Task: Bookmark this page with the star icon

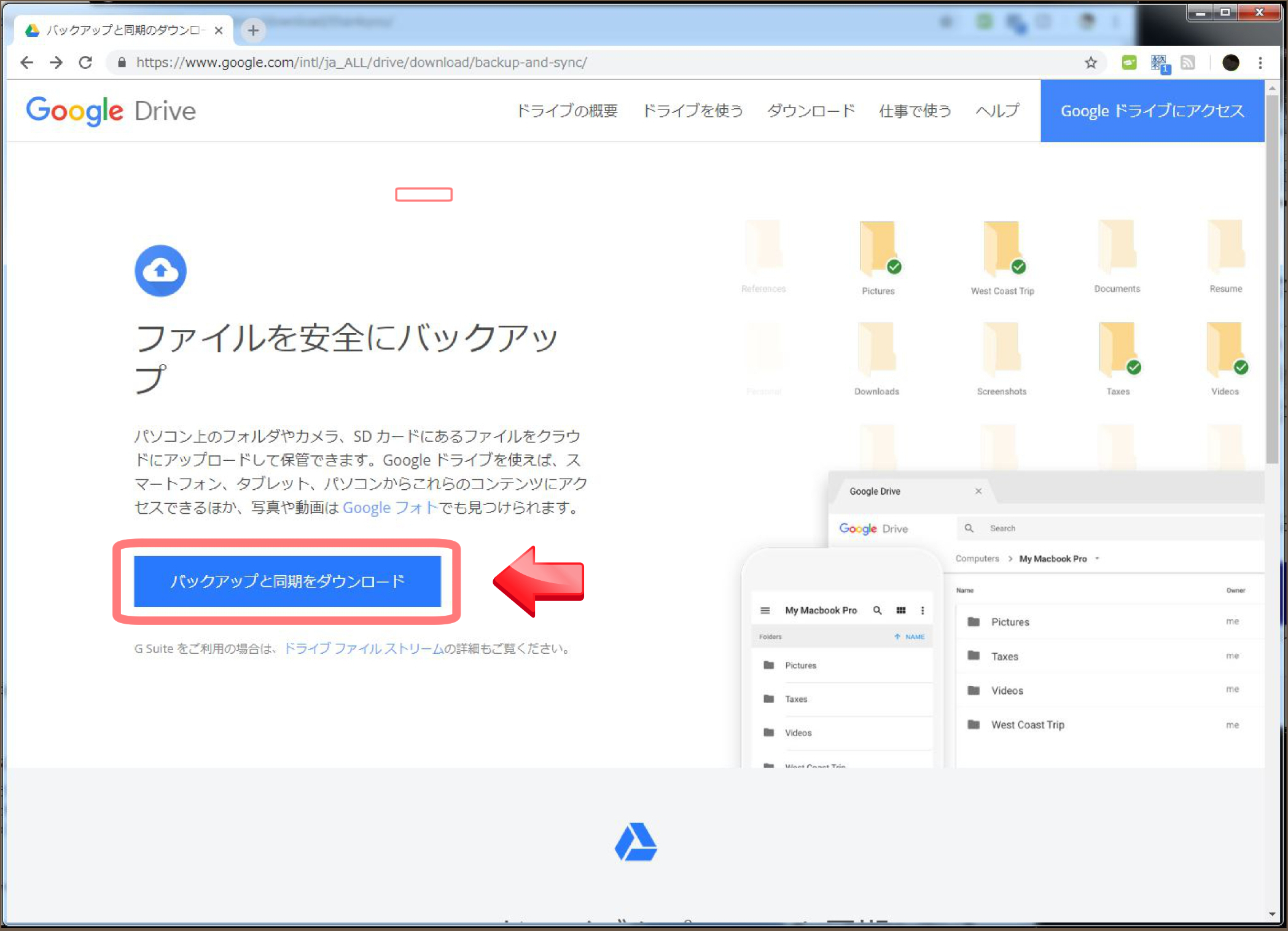Action: tap(1091, 63)
